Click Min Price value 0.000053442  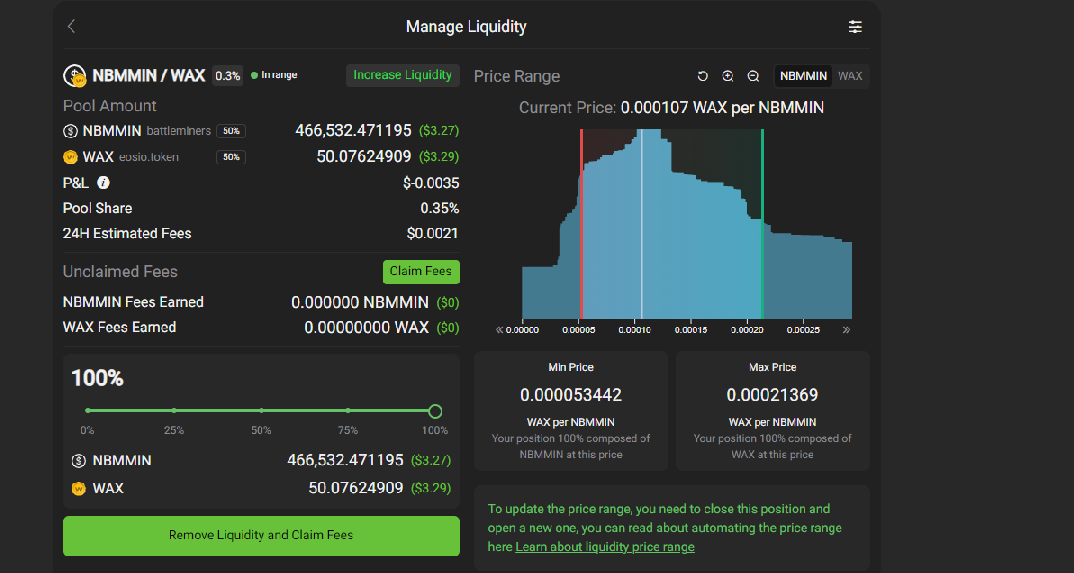[x=571, y=395]
